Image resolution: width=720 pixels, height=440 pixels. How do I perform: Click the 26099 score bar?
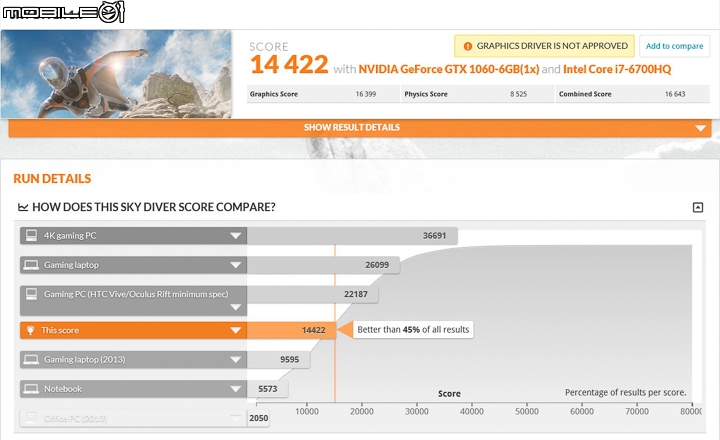coord(323,265)
